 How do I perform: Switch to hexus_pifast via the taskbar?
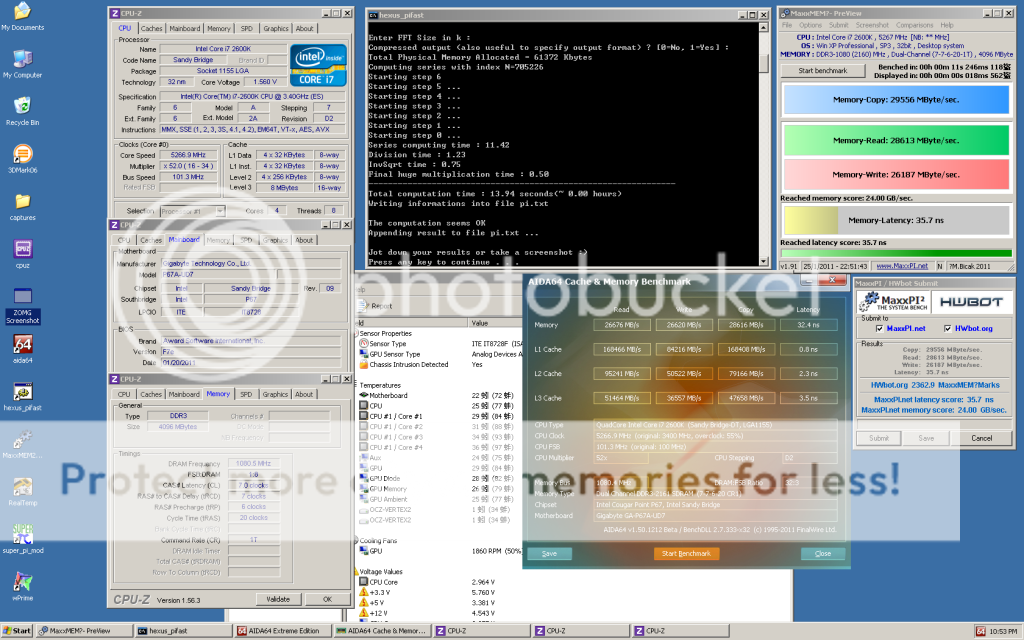click(183, 631)
